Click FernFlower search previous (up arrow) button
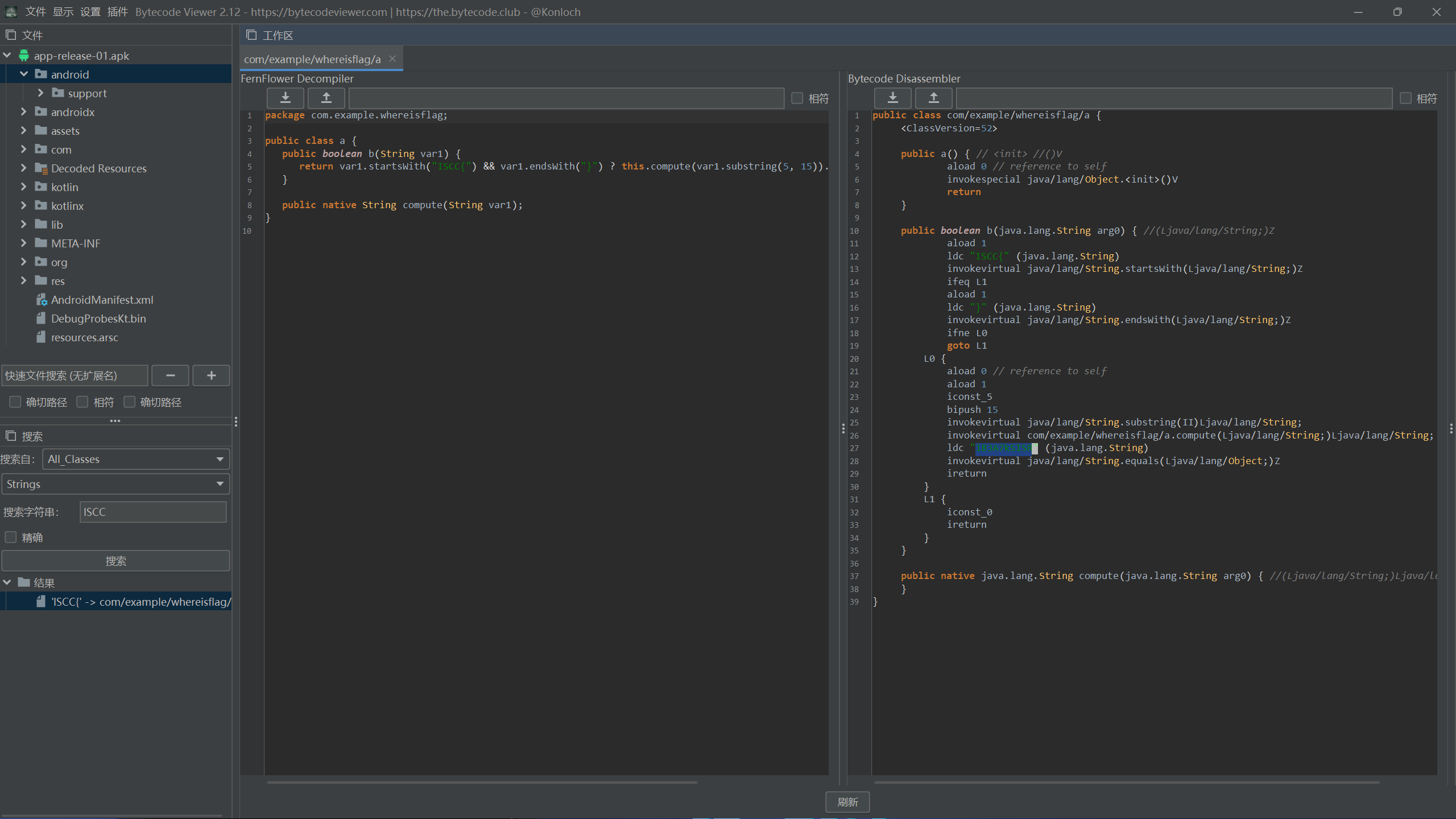1456x819 pixels. point(326,98)
